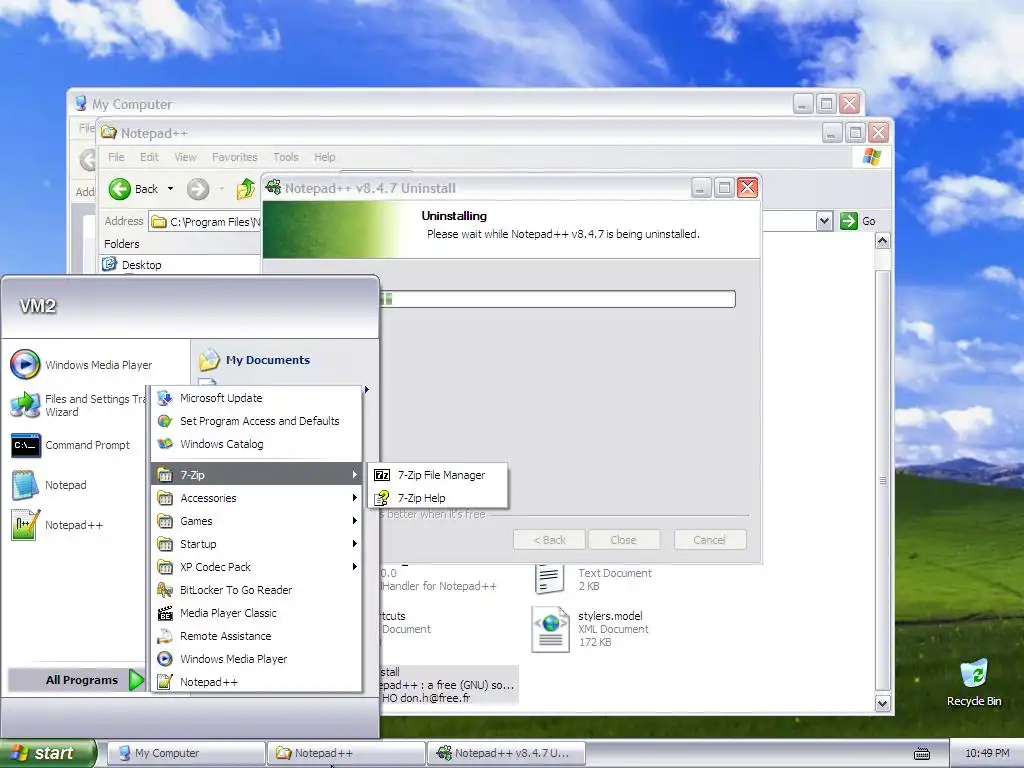Viewport: 1024px width, 768px height.
Task: Launch Windows Media Player in All Programs
Action: (x=257, y=659)
